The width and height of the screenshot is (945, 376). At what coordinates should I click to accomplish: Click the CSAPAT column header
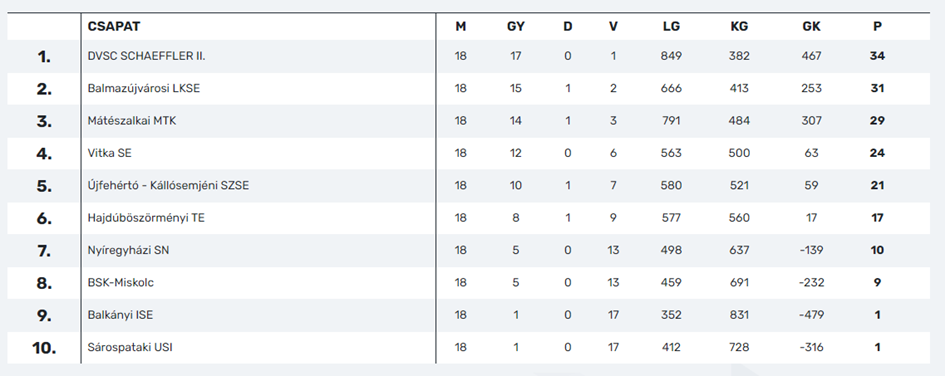coord(114,27)
